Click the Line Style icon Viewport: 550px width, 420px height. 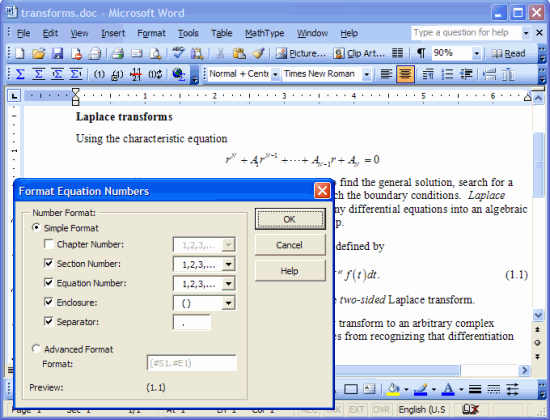tap(475, 389)
